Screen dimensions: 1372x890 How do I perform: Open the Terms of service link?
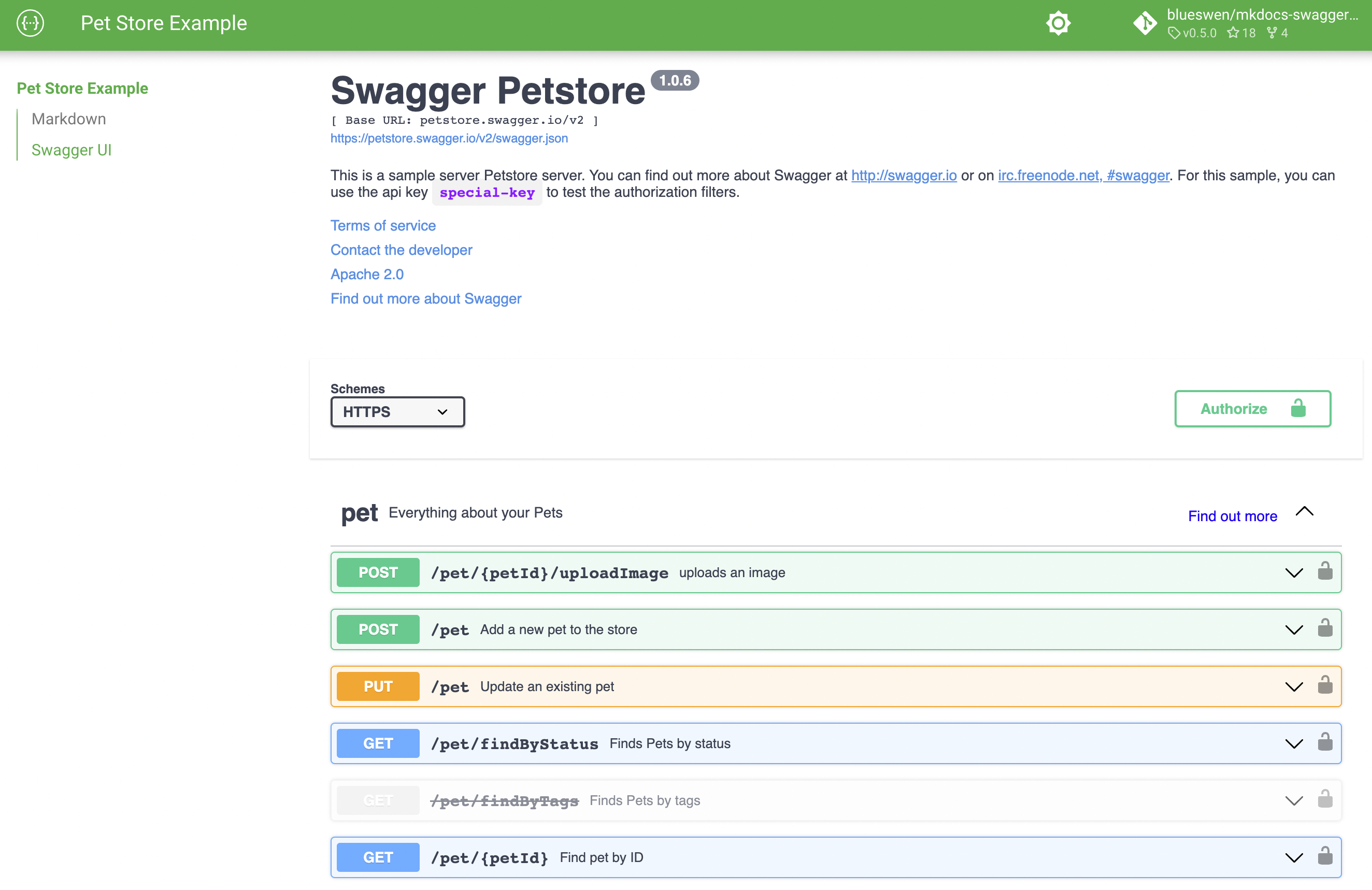point(383,225)
